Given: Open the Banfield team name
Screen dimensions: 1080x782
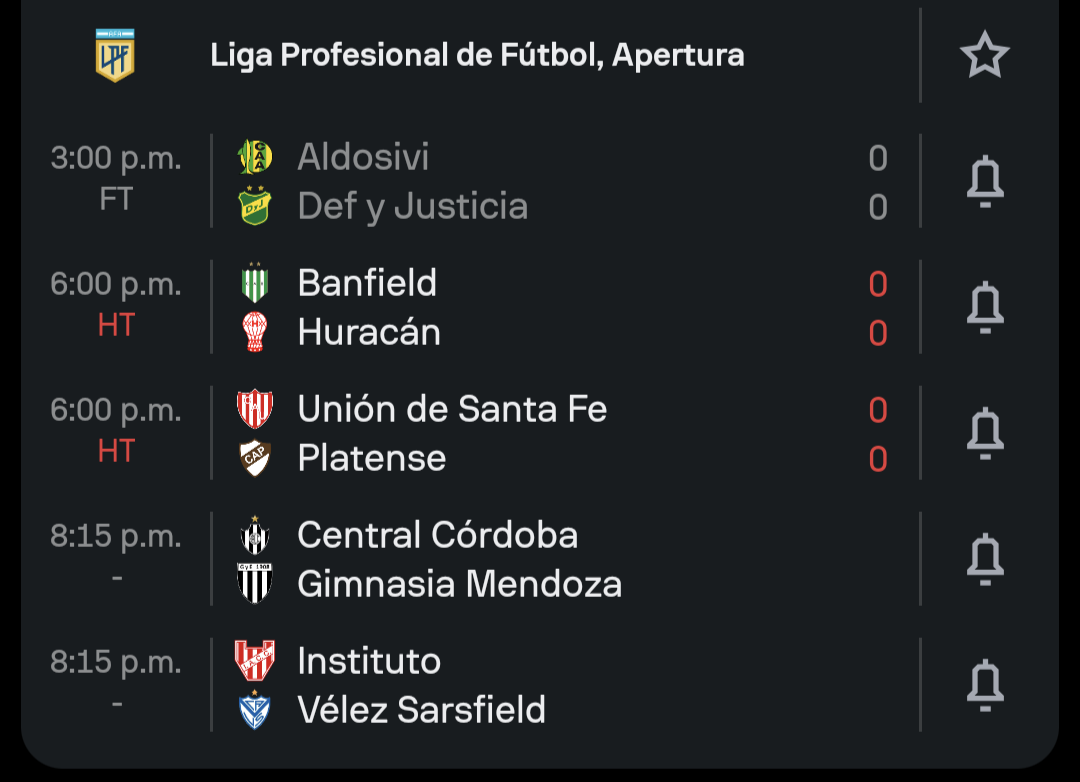Looking at the screenshot, I should 367,283.
